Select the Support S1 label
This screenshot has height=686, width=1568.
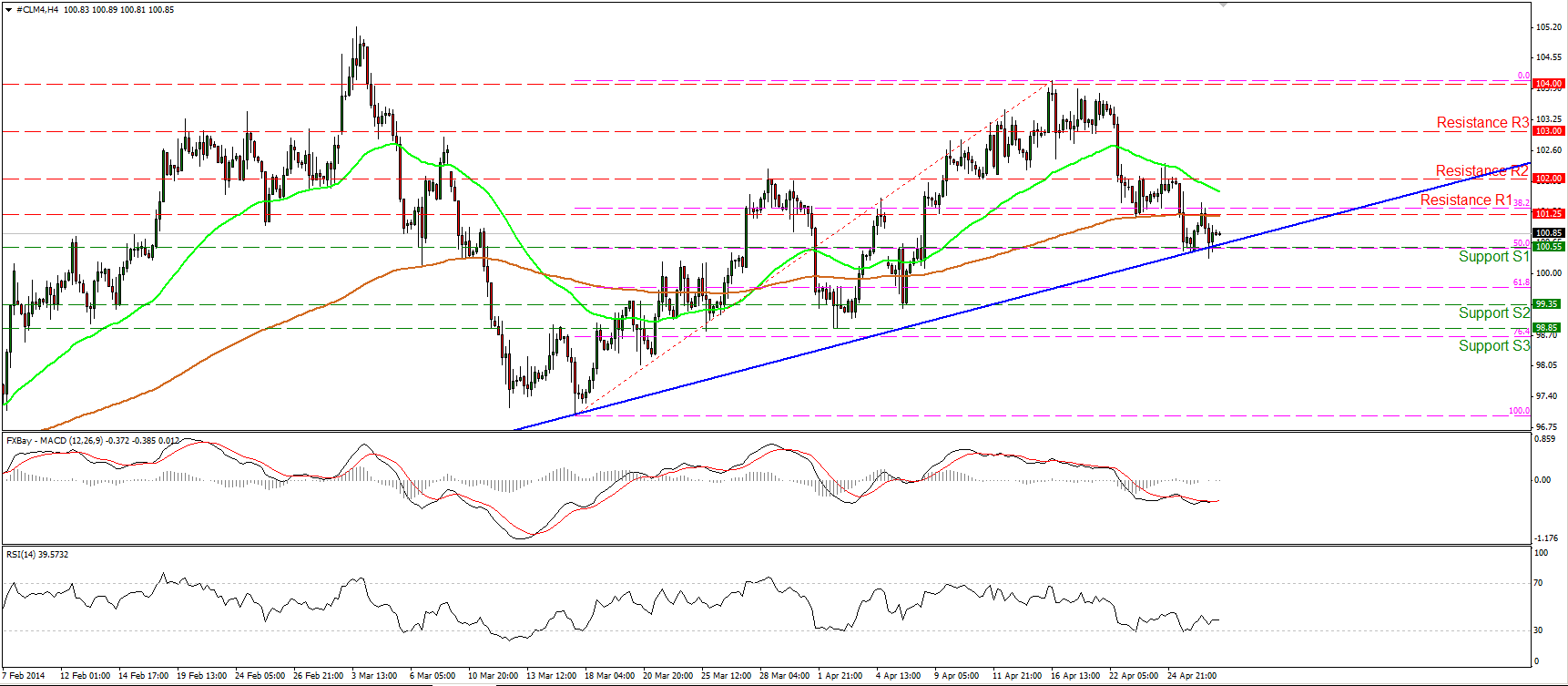[x=1493, y=256]
